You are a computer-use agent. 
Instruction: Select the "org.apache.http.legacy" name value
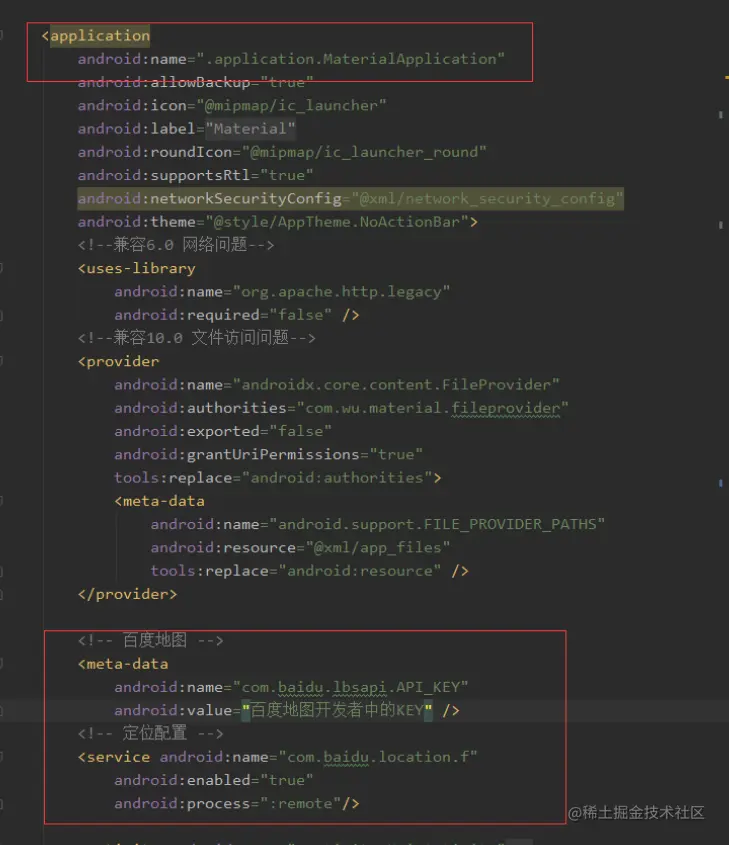click(341, 292)
